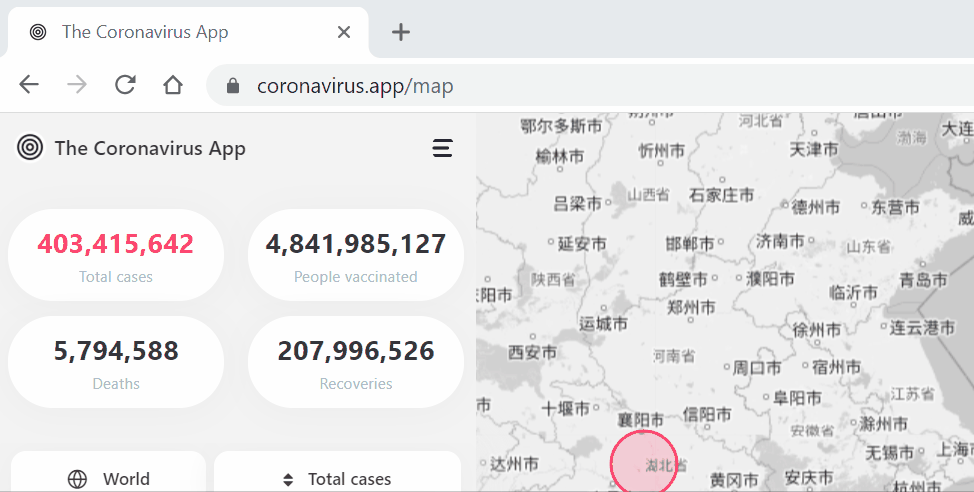Click 延安市 label on the map
The height and width of the screenshot is (492, 974).
[x=582, y=244]
